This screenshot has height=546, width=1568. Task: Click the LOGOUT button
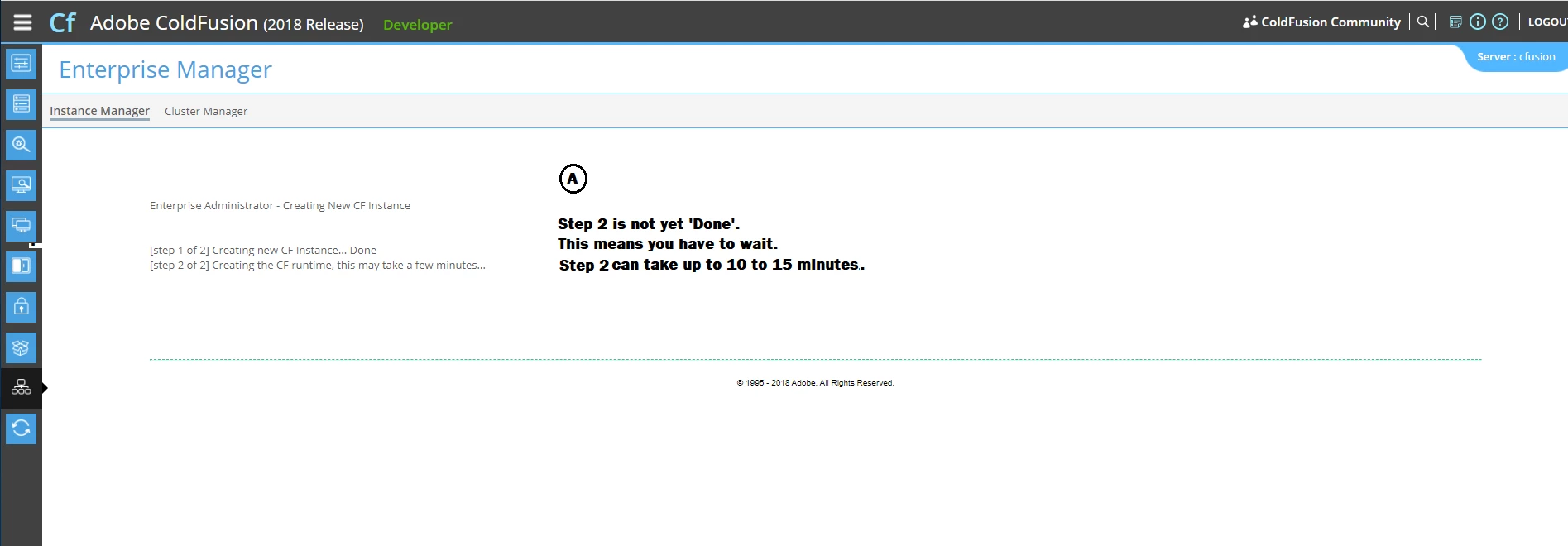(1547, 22)
